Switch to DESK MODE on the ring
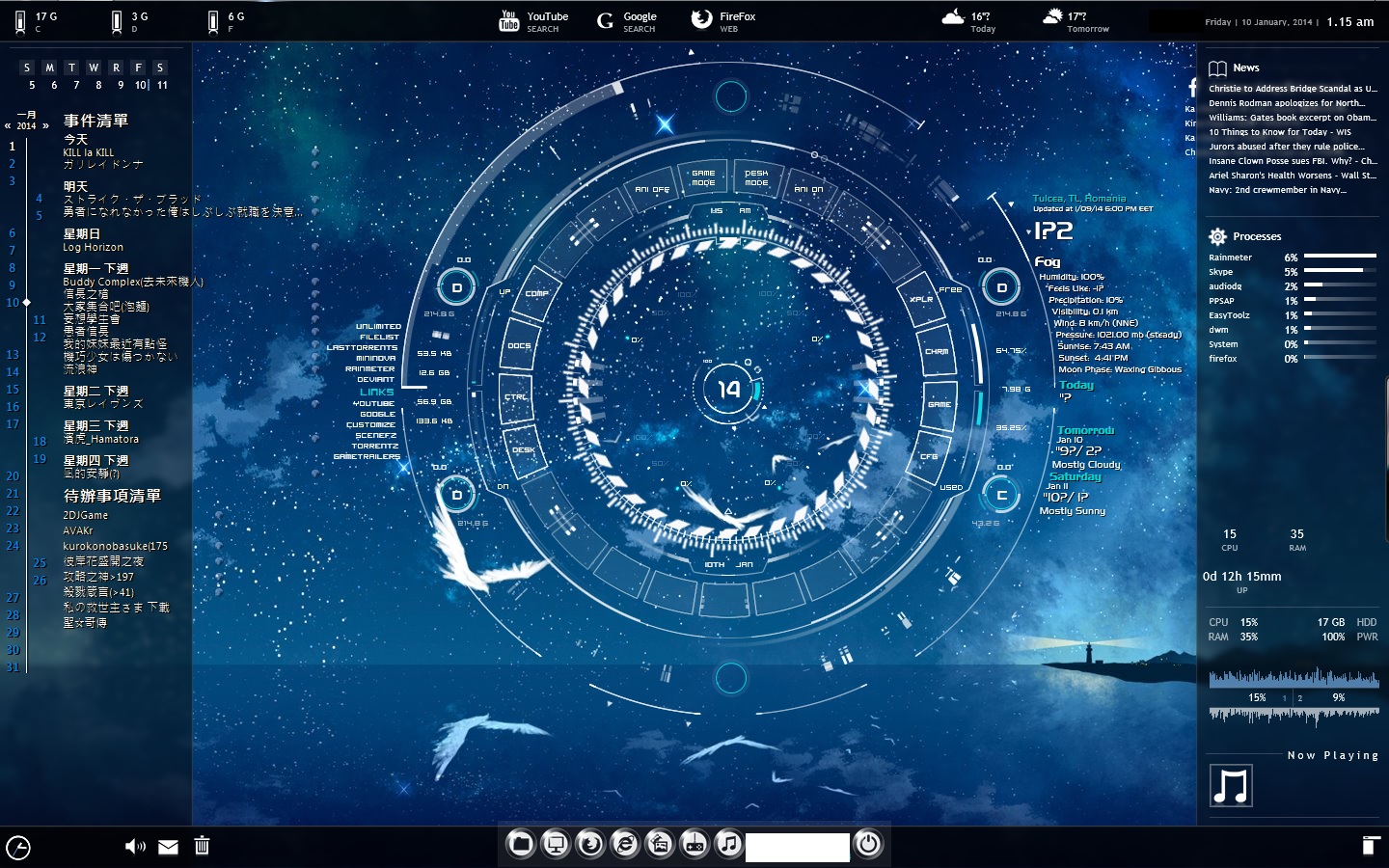 [756, 178]
